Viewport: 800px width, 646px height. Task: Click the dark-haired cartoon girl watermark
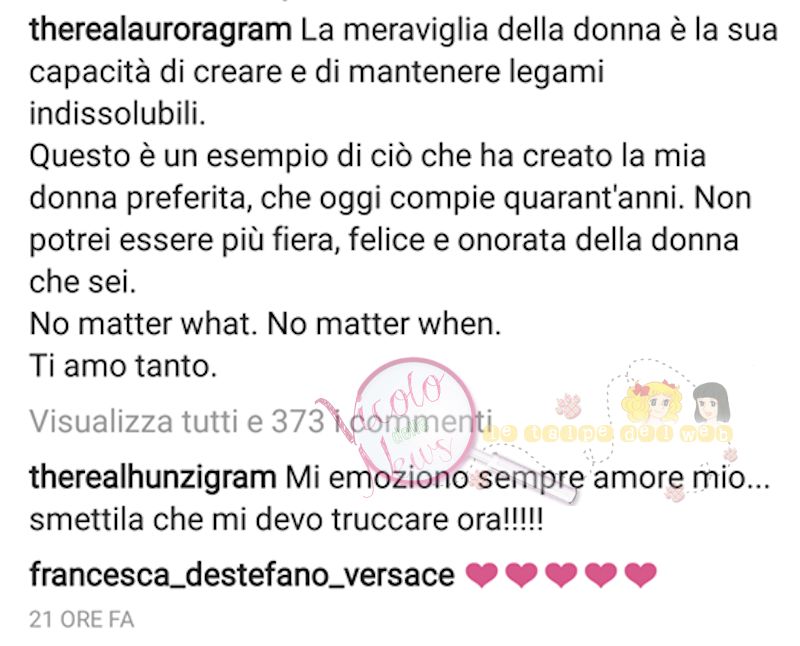point(711,402)
